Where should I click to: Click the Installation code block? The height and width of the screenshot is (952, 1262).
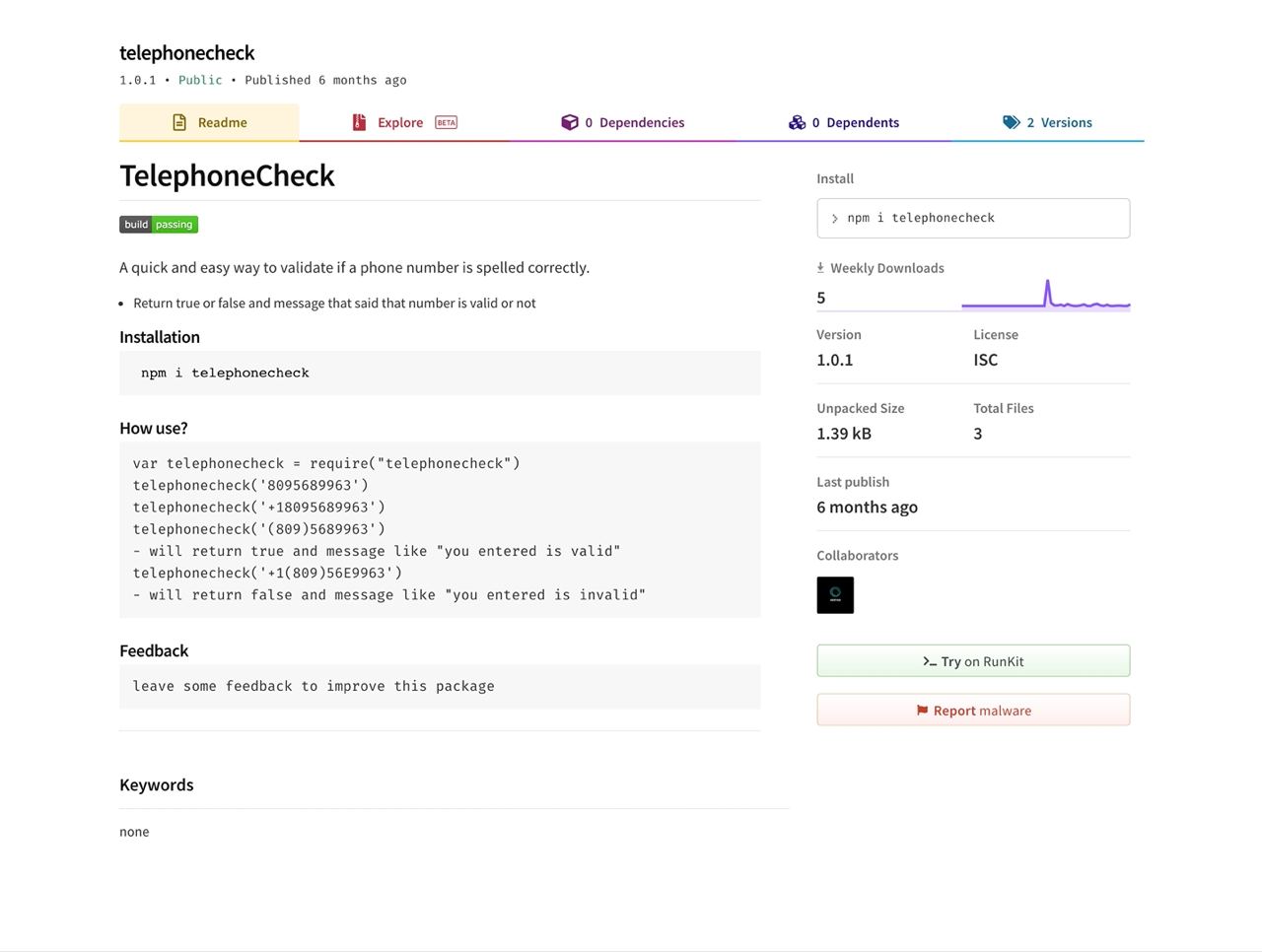(x=440, y=373)
